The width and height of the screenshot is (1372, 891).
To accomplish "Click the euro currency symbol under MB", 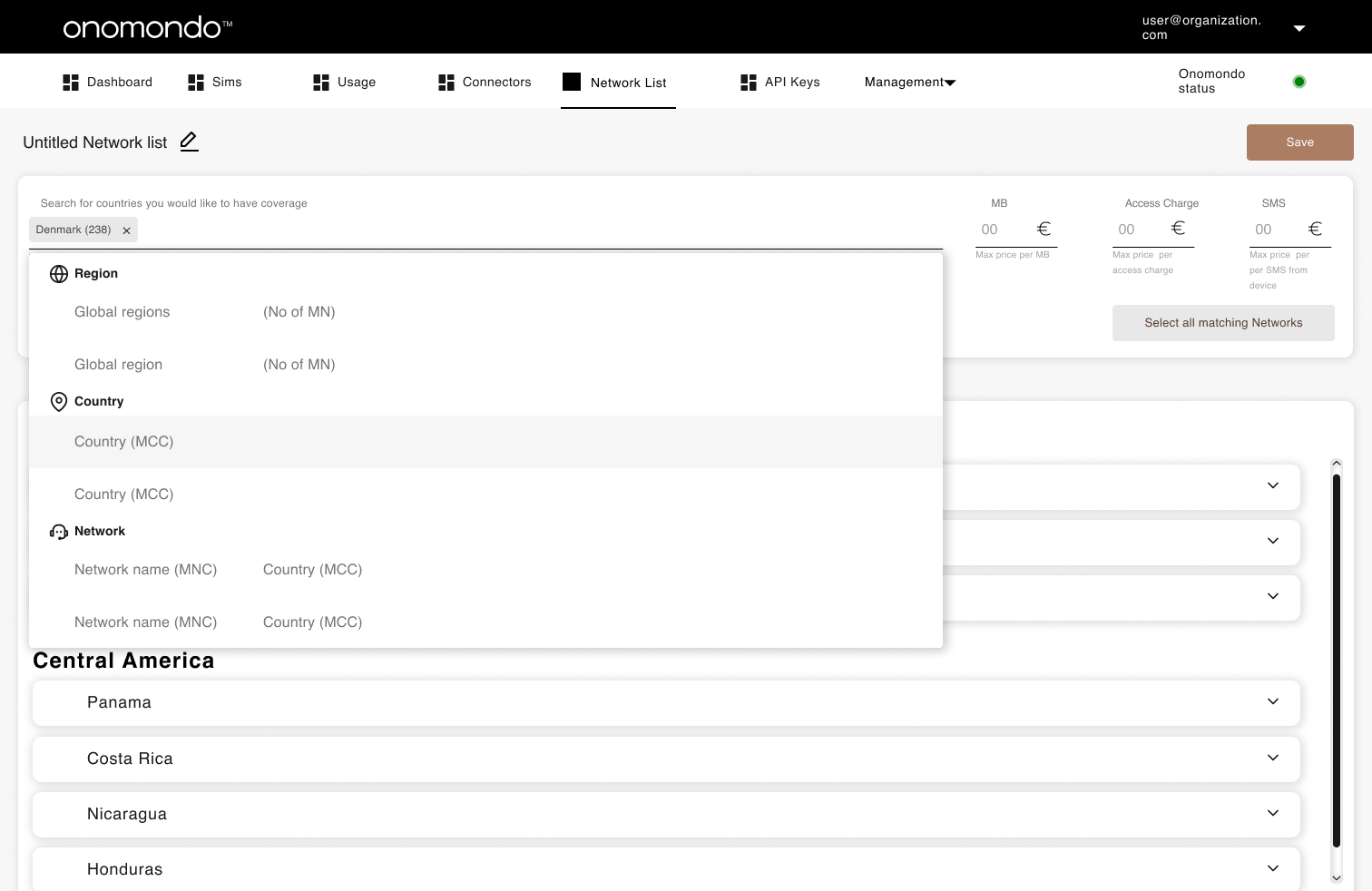I will point(1044,229).
